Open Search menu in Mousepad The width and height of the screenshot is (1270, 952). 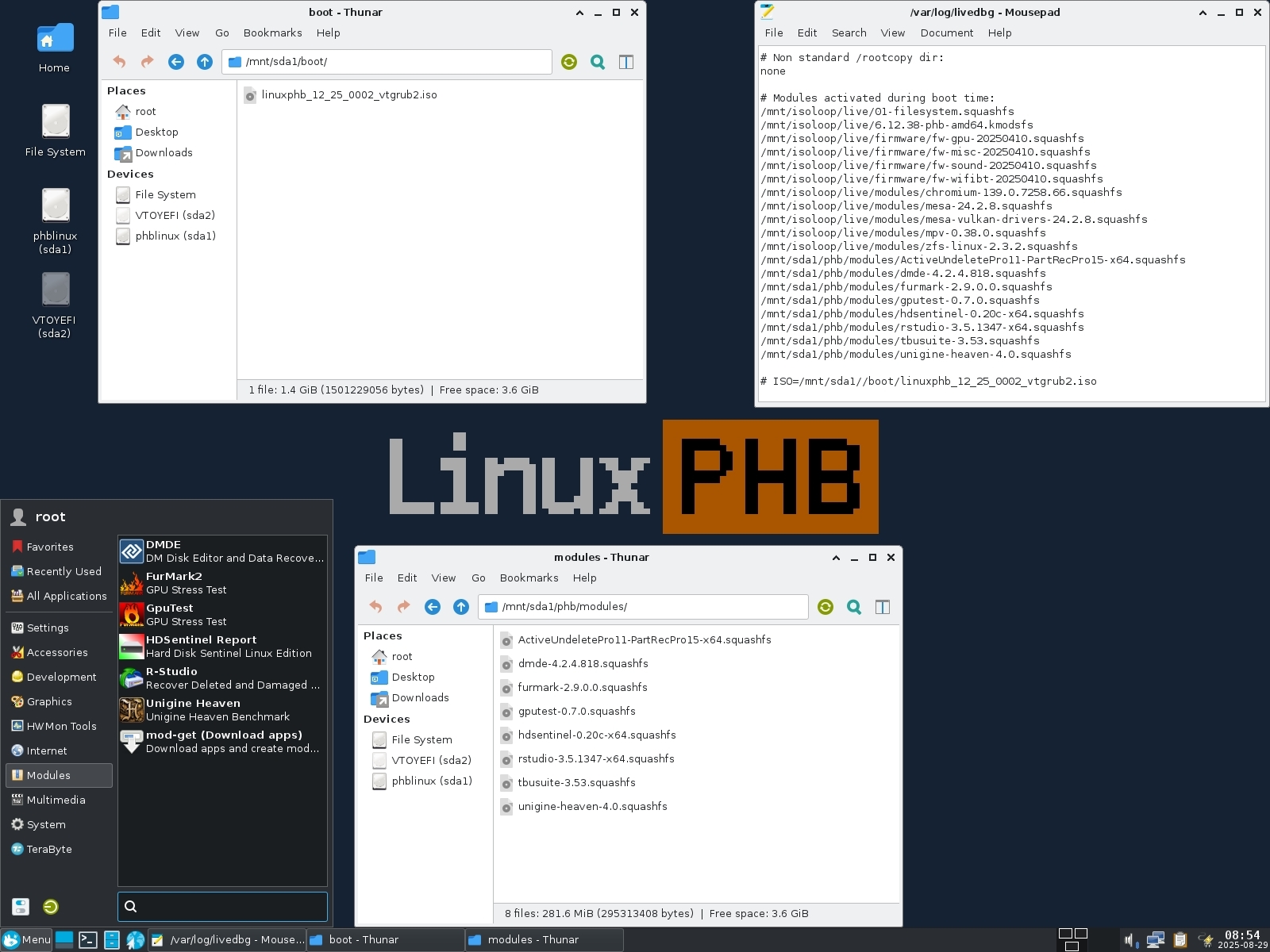[849, 33]
